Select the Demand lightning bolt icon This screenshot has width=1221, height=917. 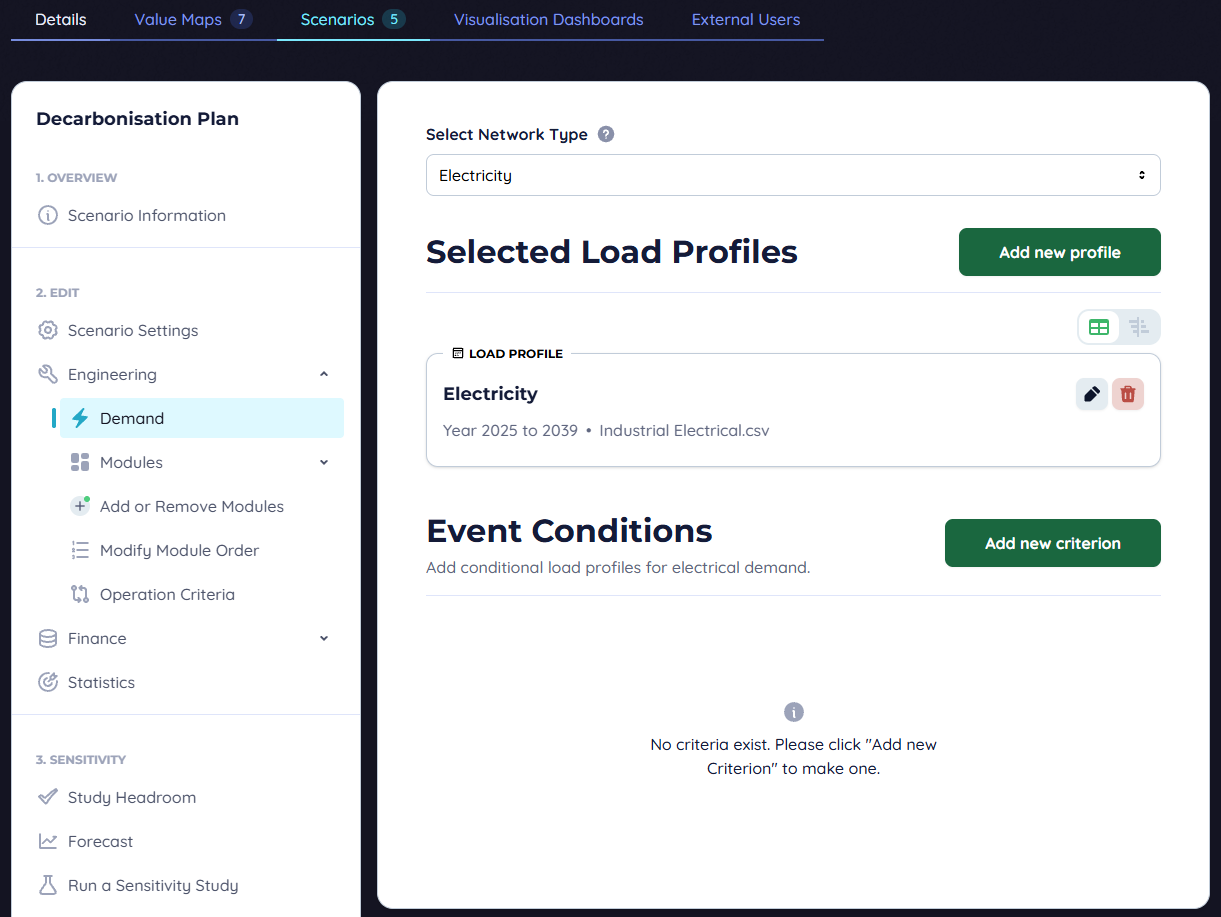(x=80, y=418)
